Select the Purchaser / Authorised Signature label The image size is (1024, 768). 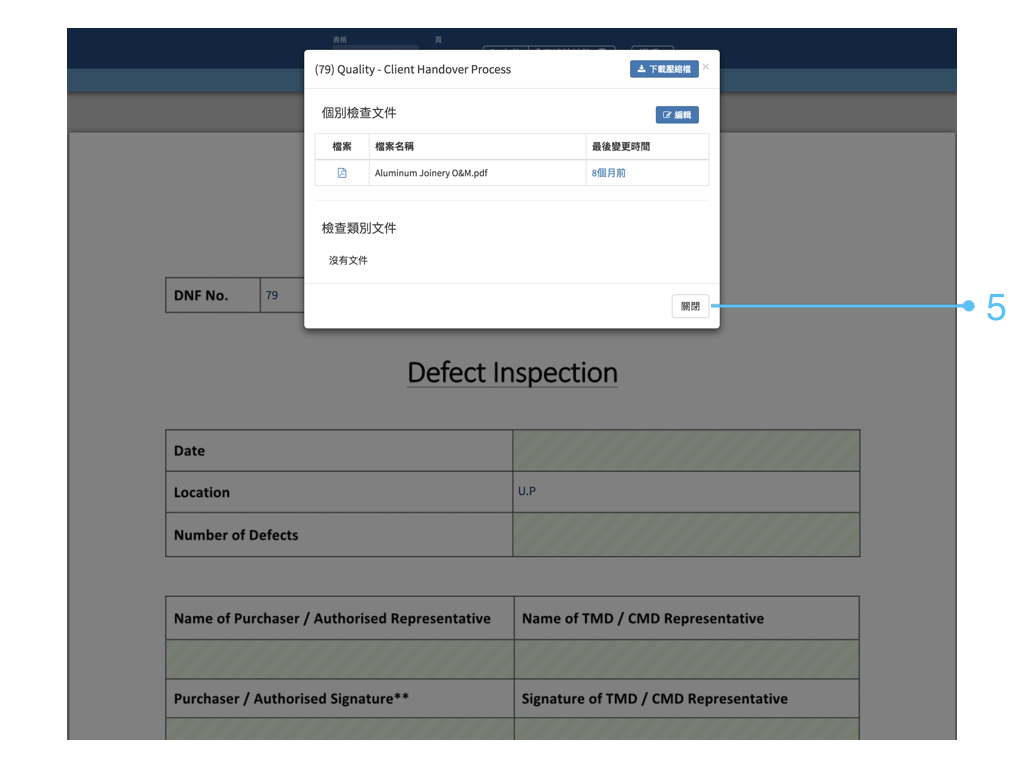[291, 699]
